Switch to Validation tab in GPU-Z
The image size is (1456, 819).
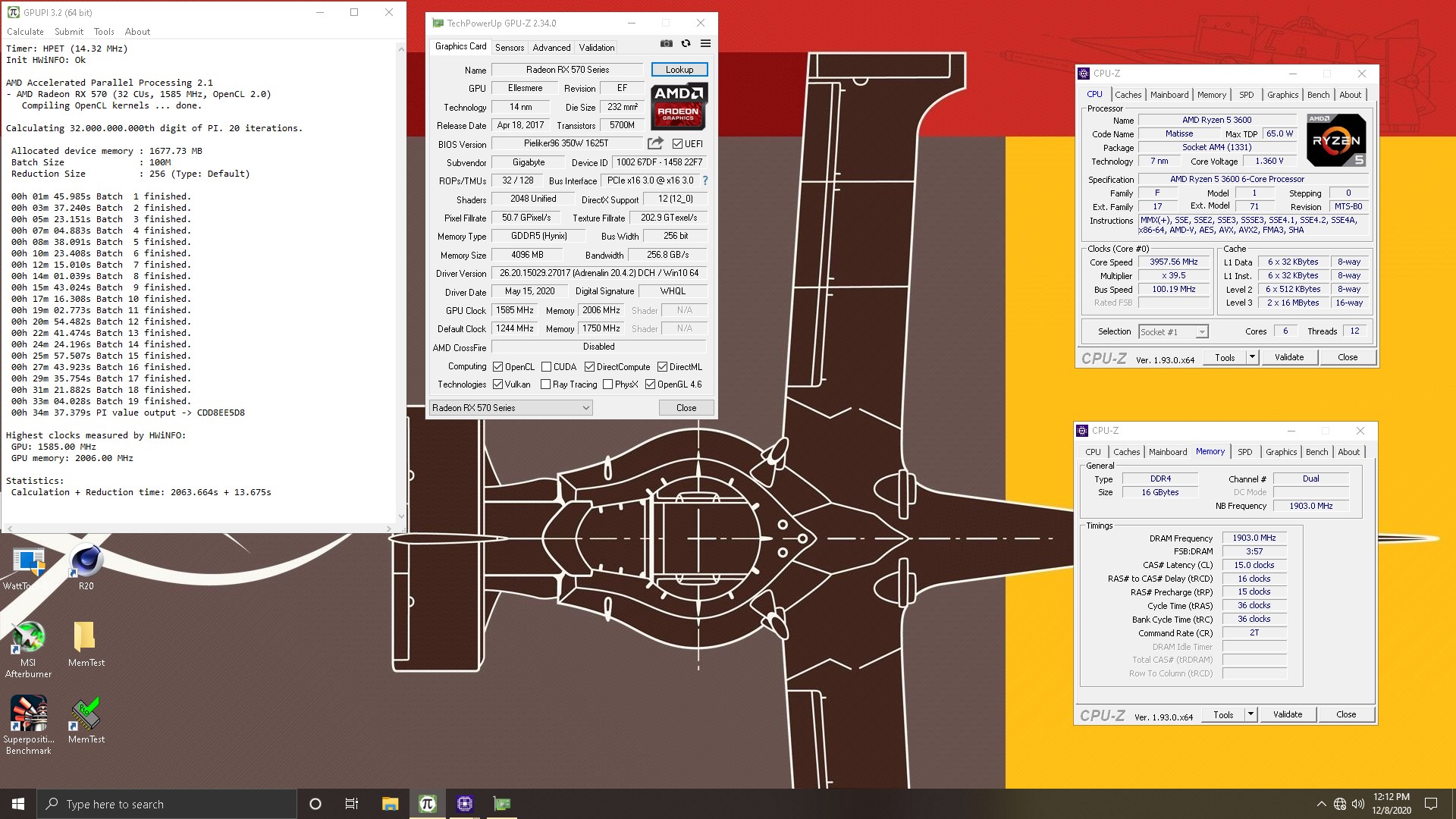tap(597, 47)
